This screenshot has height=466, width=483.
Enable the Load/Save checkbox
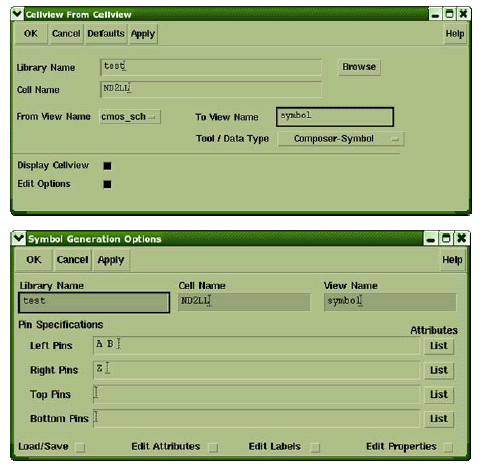click(x=80, y=448)
